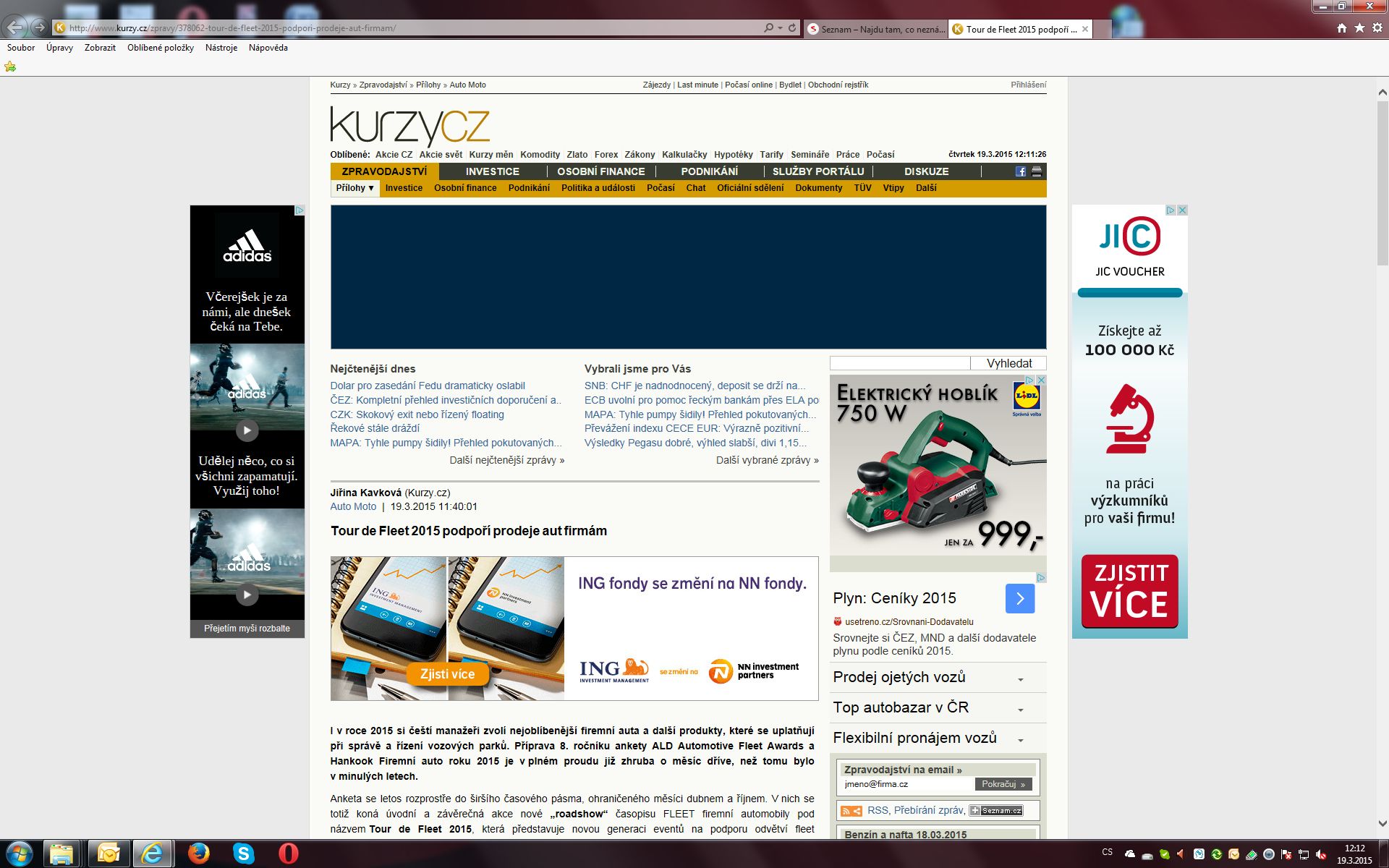Open the browser home icon
Viewport: 1389px width, 868px height.
1342,28
